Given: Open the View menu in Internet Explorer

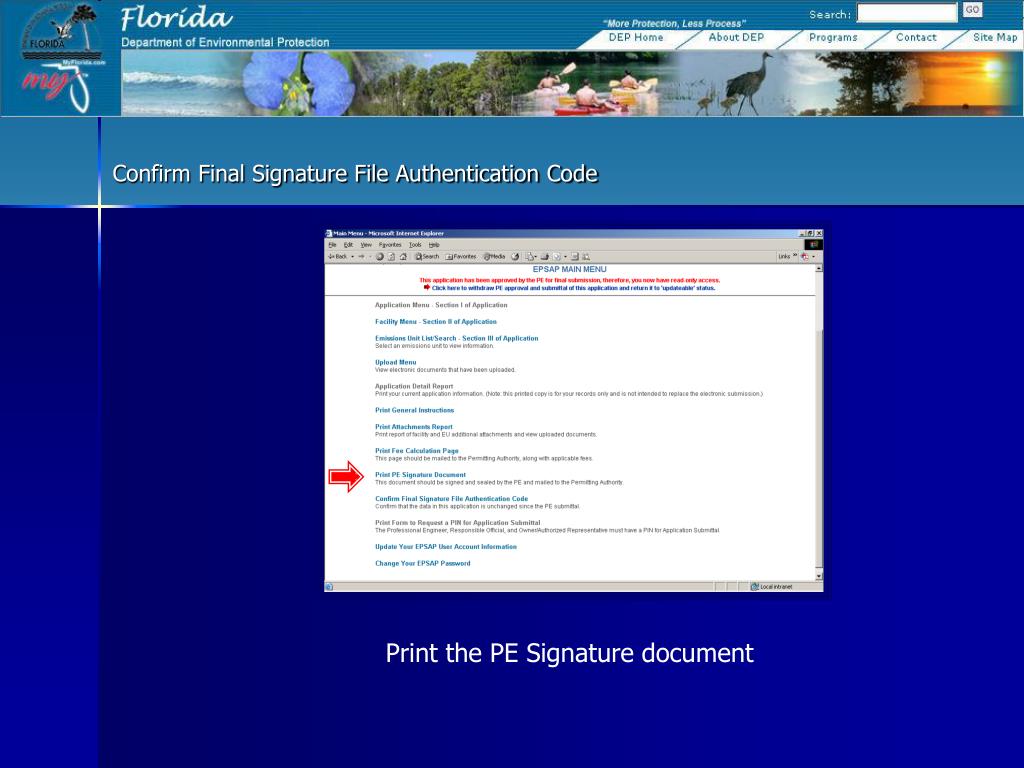Looking at the screenshot, I should pos(366,245).
